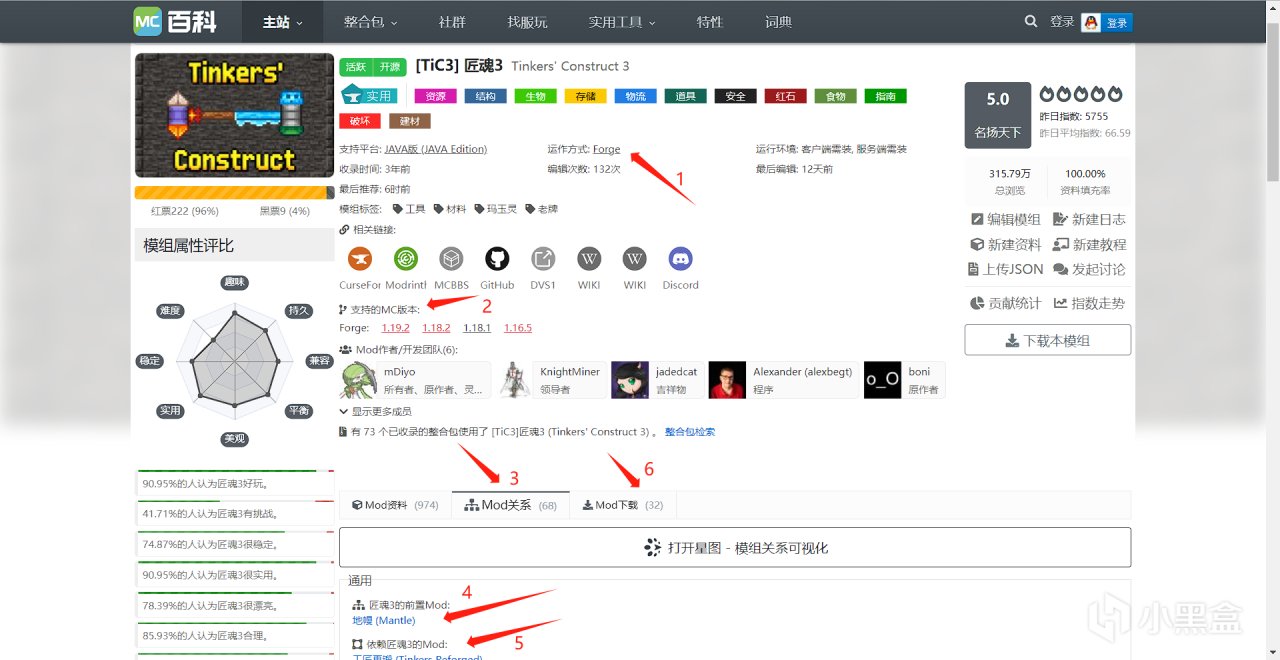
Task: Open the 新建资料 link
Action: pyautogui.click(x=1005, y=244)
